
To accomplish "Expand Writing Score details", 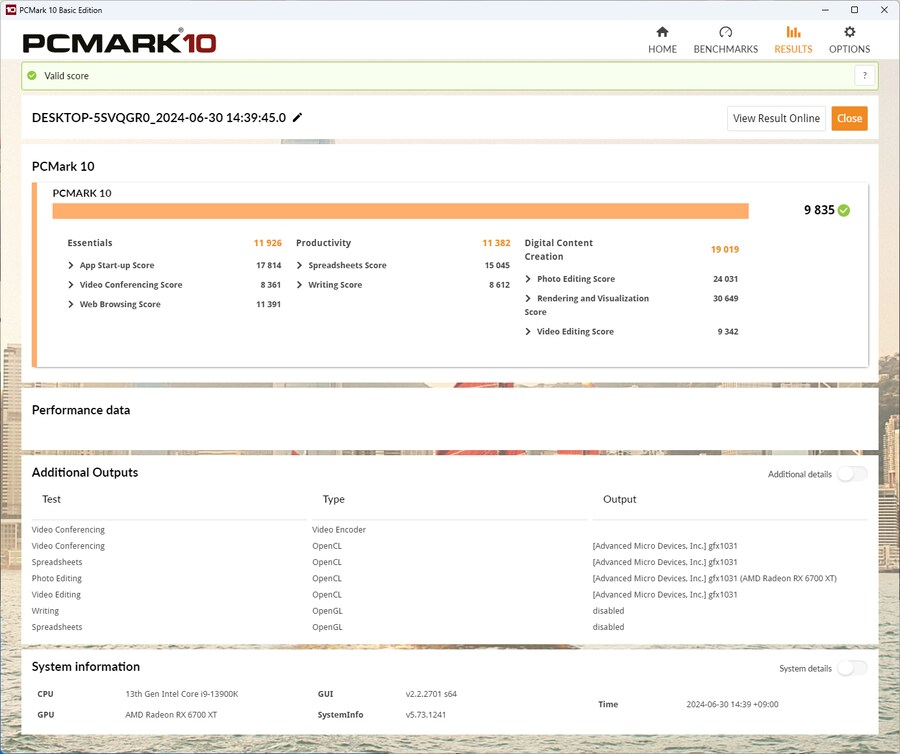I will pyautogui.click(x=300, y=285).
